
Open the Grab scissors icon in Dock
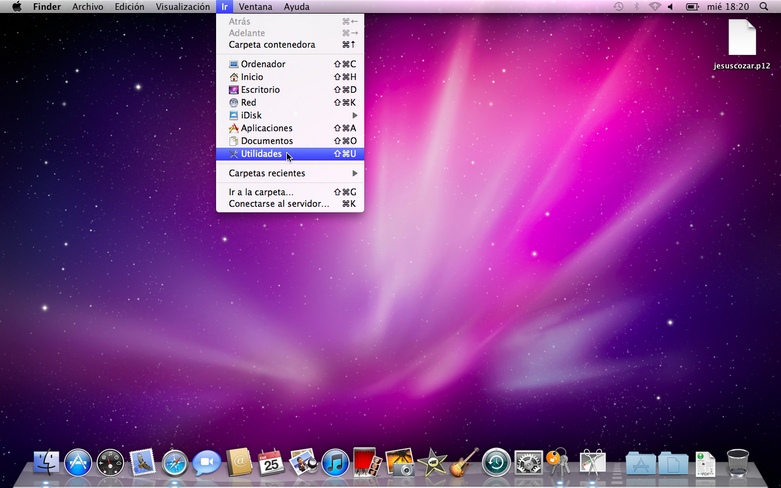pos(592,463)
